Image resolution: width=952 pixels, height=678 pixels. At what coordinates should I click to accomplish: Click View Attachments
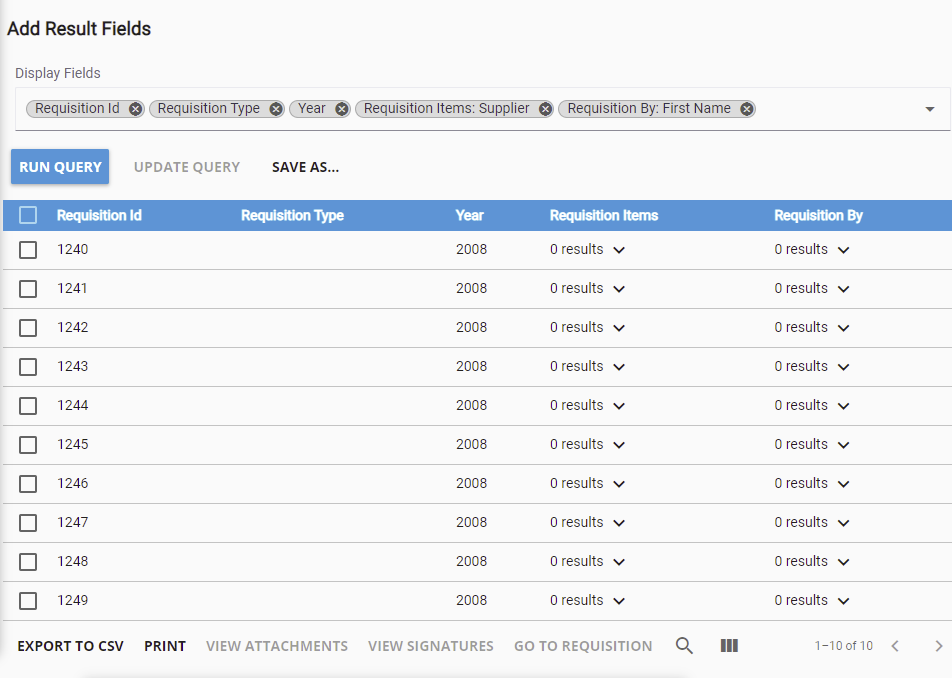click(277, 646)
